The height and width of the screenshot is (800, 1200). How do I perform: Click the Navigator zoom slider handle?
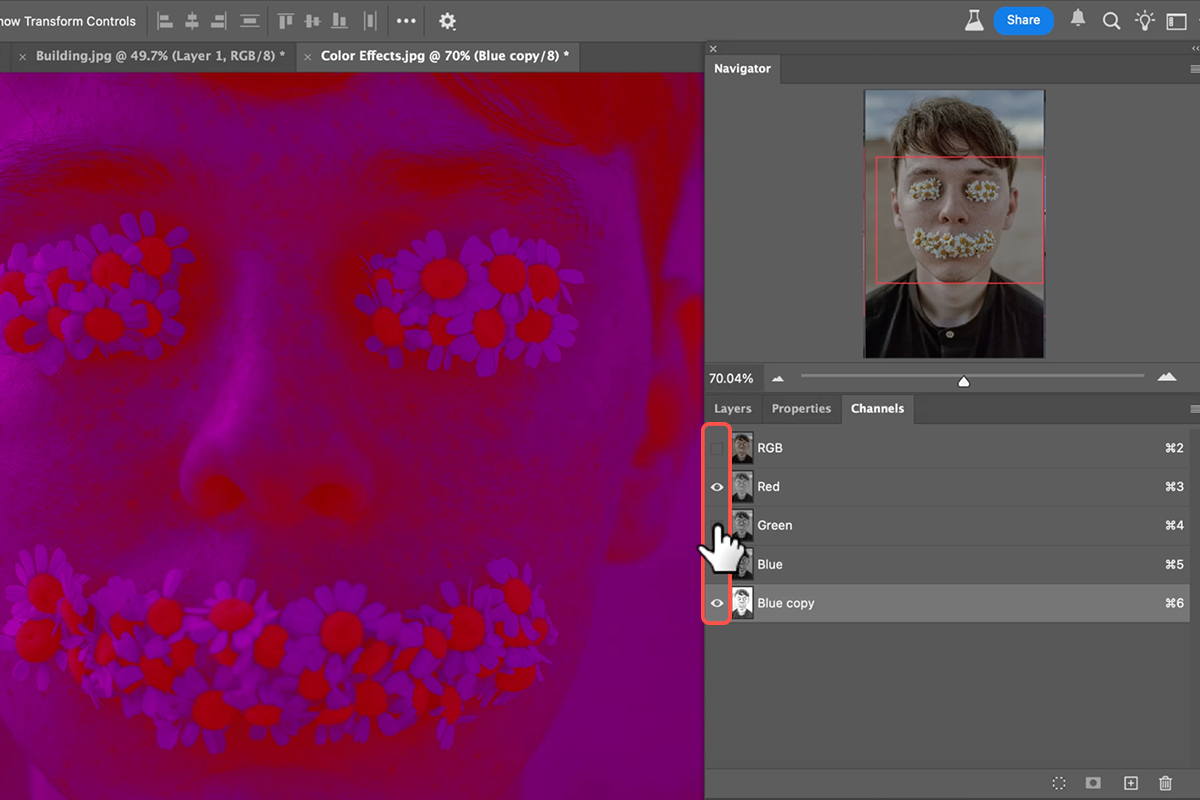click(x=963, y=381)
